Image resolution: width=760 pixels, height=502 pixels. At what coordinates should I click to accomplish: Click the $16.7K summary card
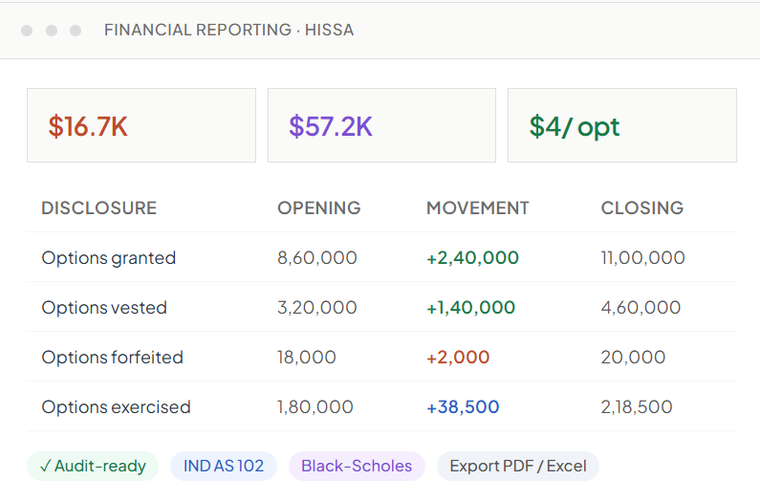pos(141,126)
